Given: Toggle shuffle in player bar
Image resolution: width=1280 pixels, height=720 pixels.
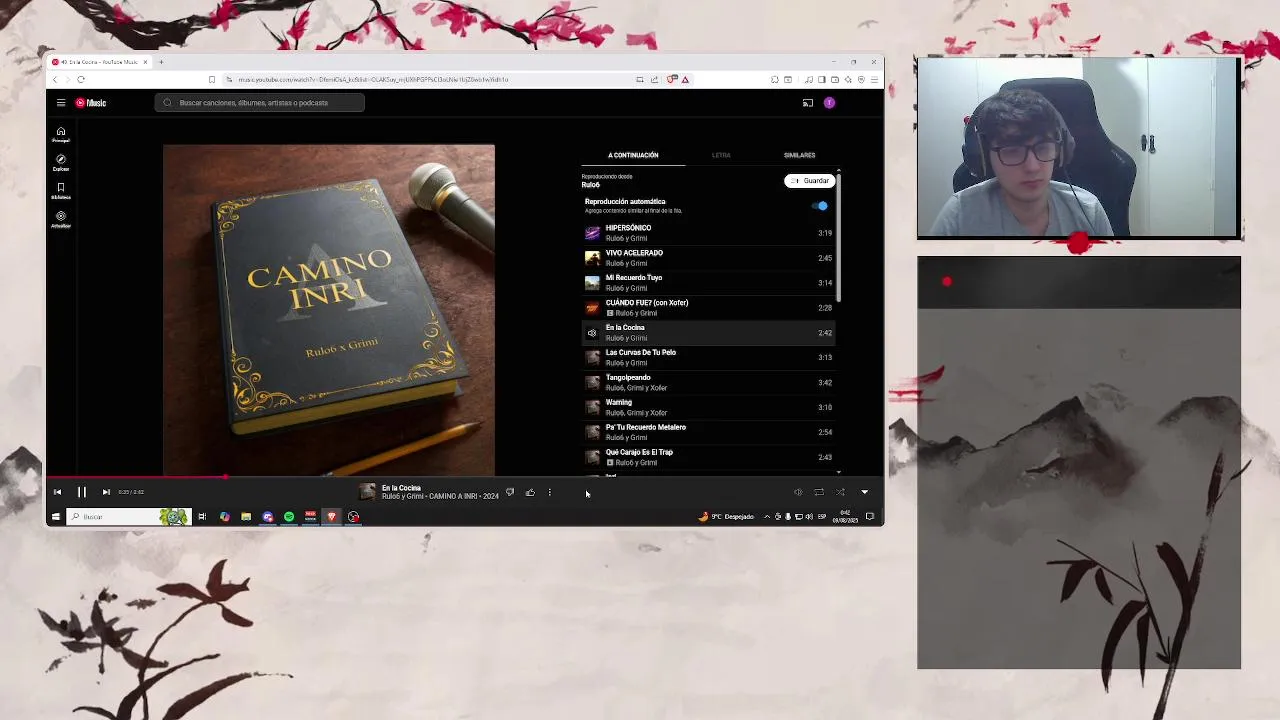Looking at the screenshot, I should tap(840, 492).
